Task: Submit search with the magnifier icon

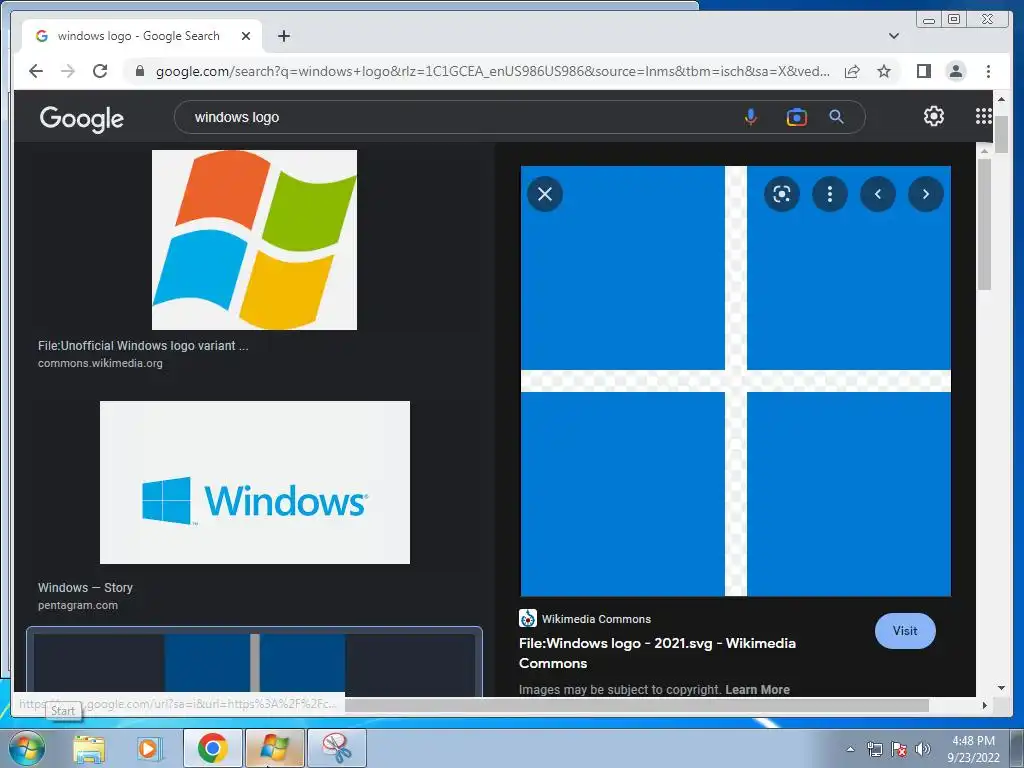Action: (x=837, y=117)
